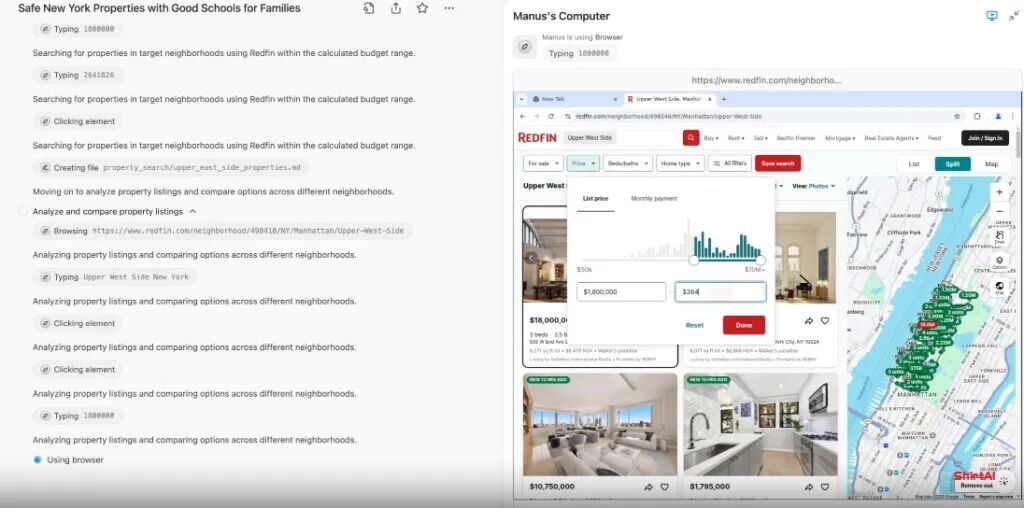Collapse the Analyze and compare property listings step
Viewport: 1024px width, 508px height.
[x=193, y=212]
